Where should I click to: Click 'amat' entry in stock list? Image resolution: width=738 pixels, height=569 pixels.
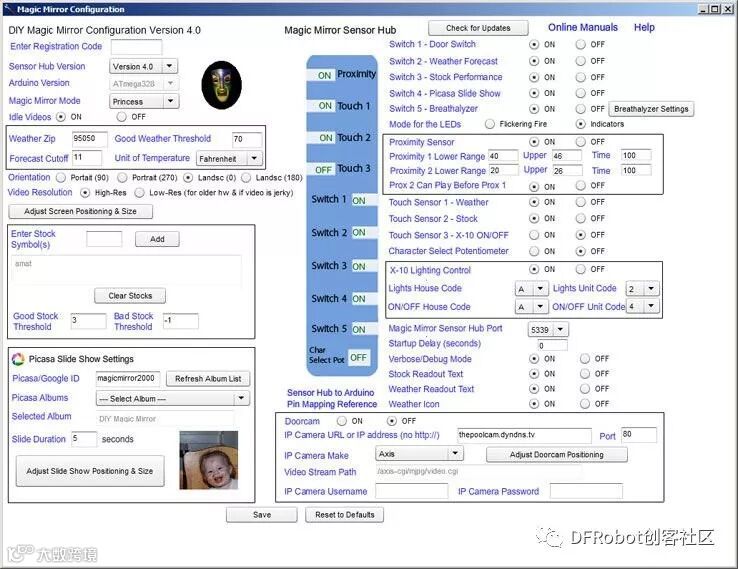click(23, 264)
